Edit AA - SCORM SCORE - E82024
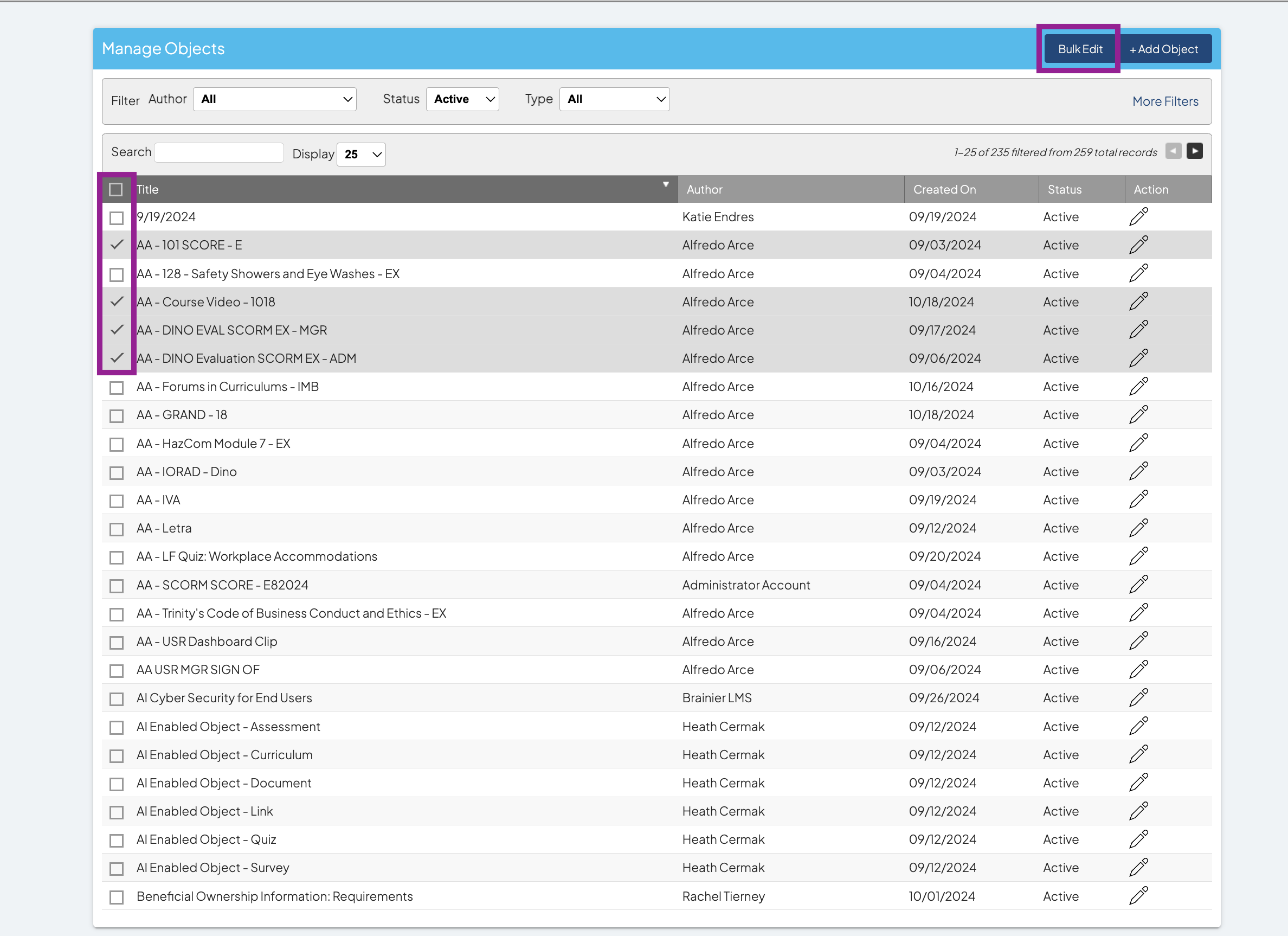1288x936 pixels. pos(1138,585)
